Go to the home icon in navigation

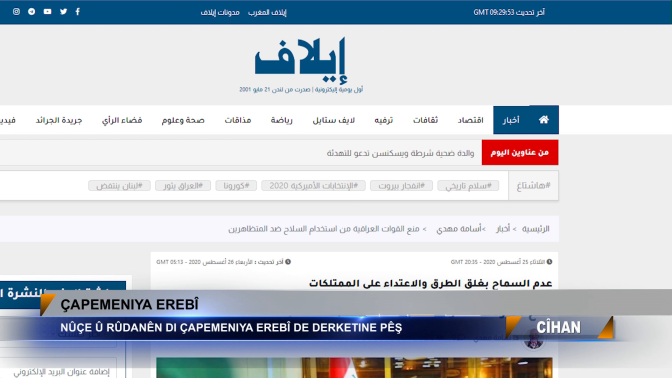pyautogui.click(x=543, y=120)
